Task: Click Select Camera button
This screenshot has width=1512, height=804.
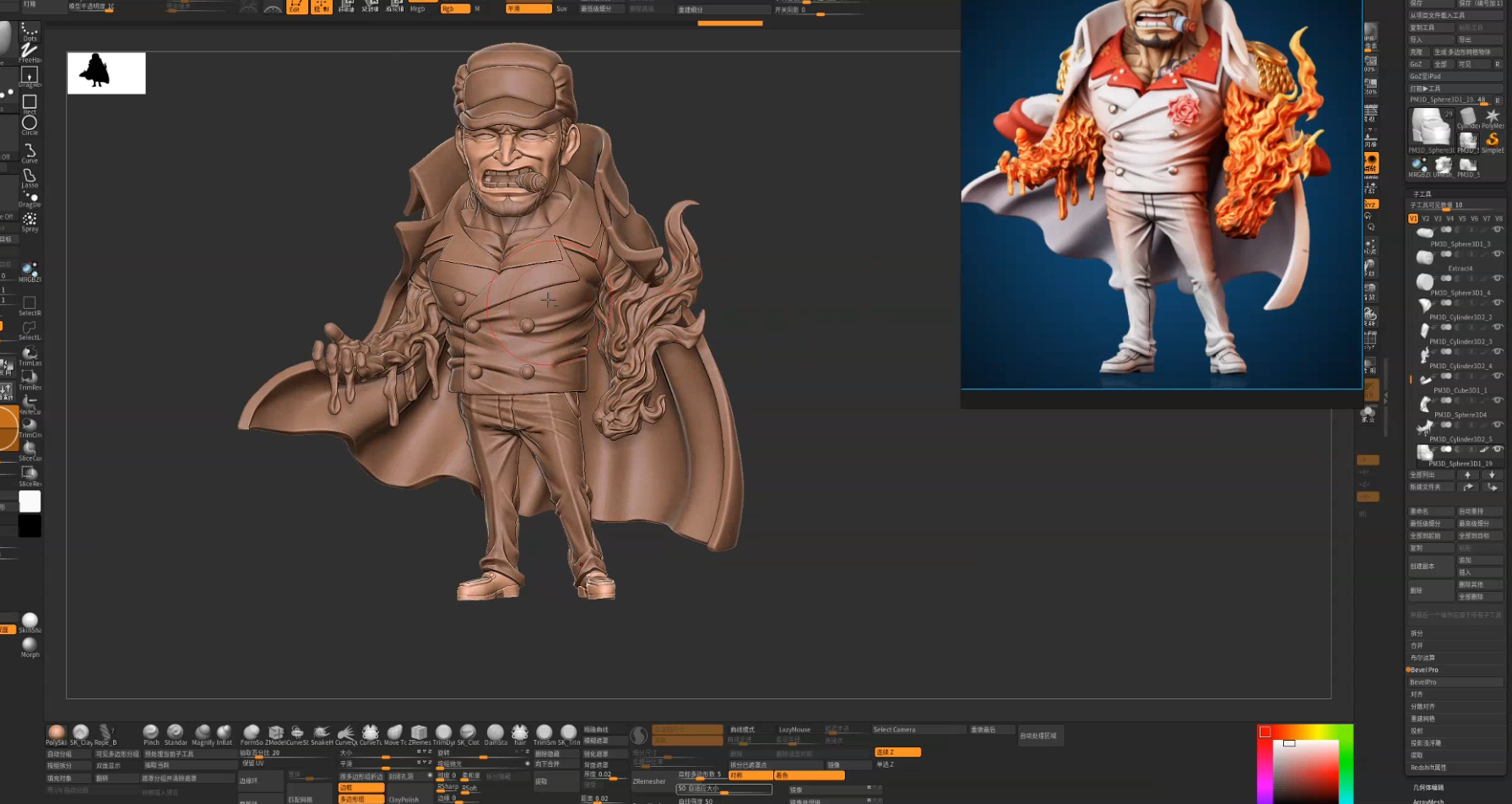Action: (x=919, y=730)
